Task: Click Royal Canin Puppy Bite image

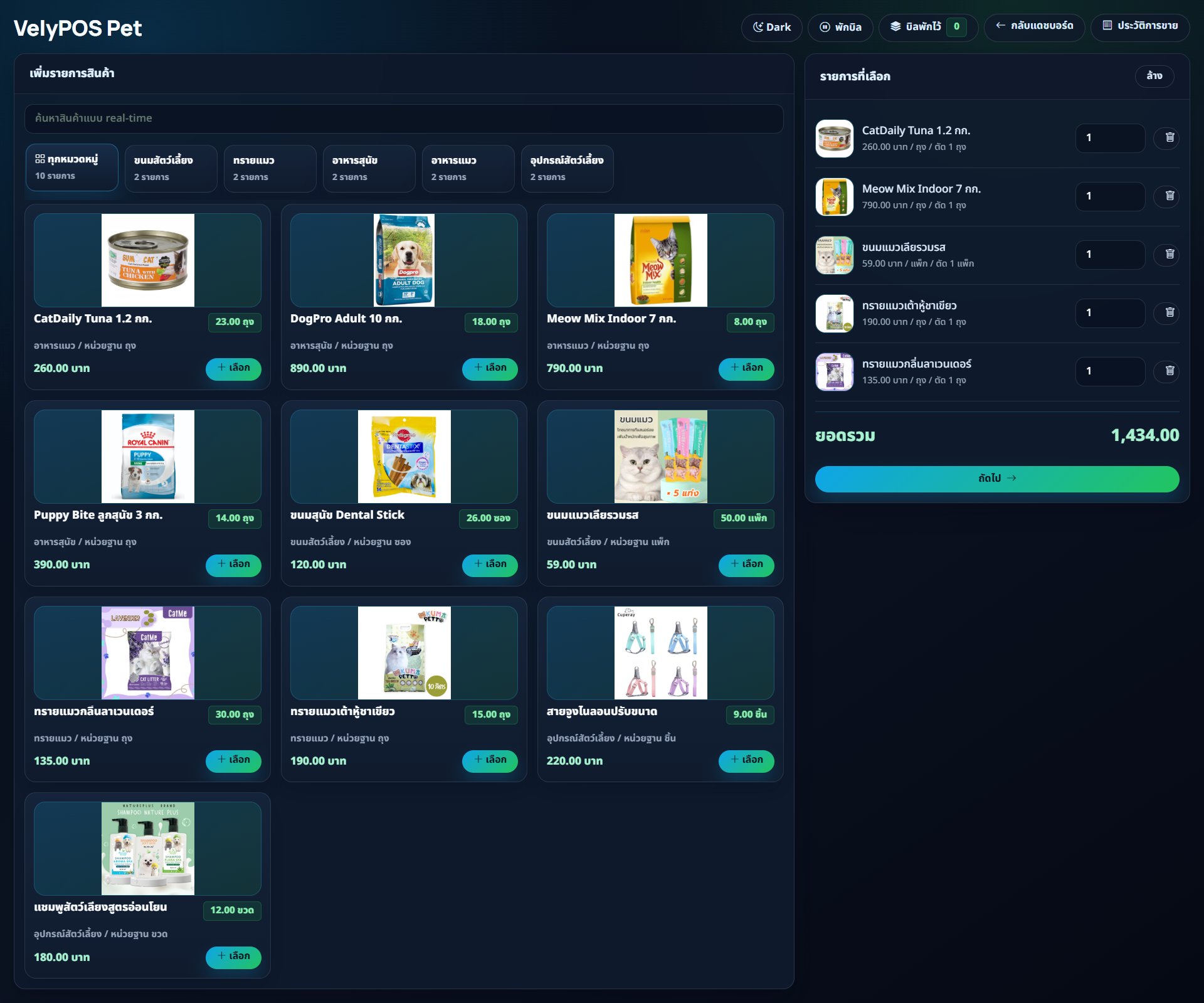Action: (x=148, y=457)
